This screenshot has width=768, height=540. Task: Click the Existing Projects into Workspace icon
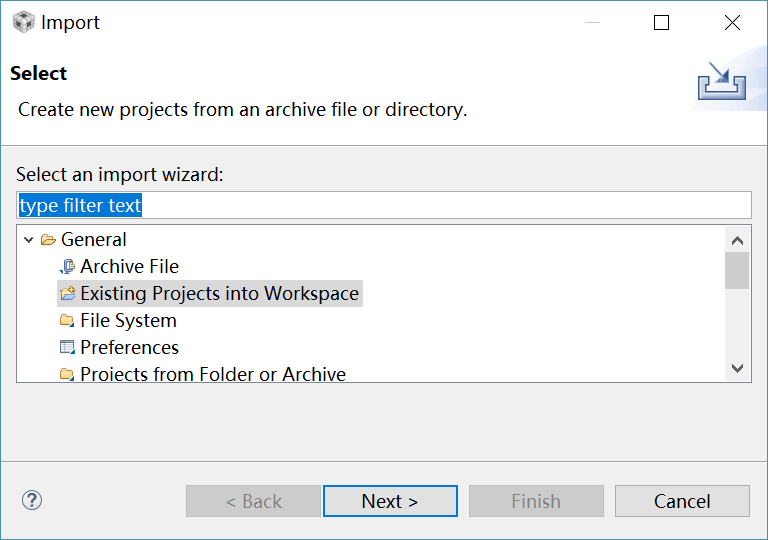[x=67, y=294]
